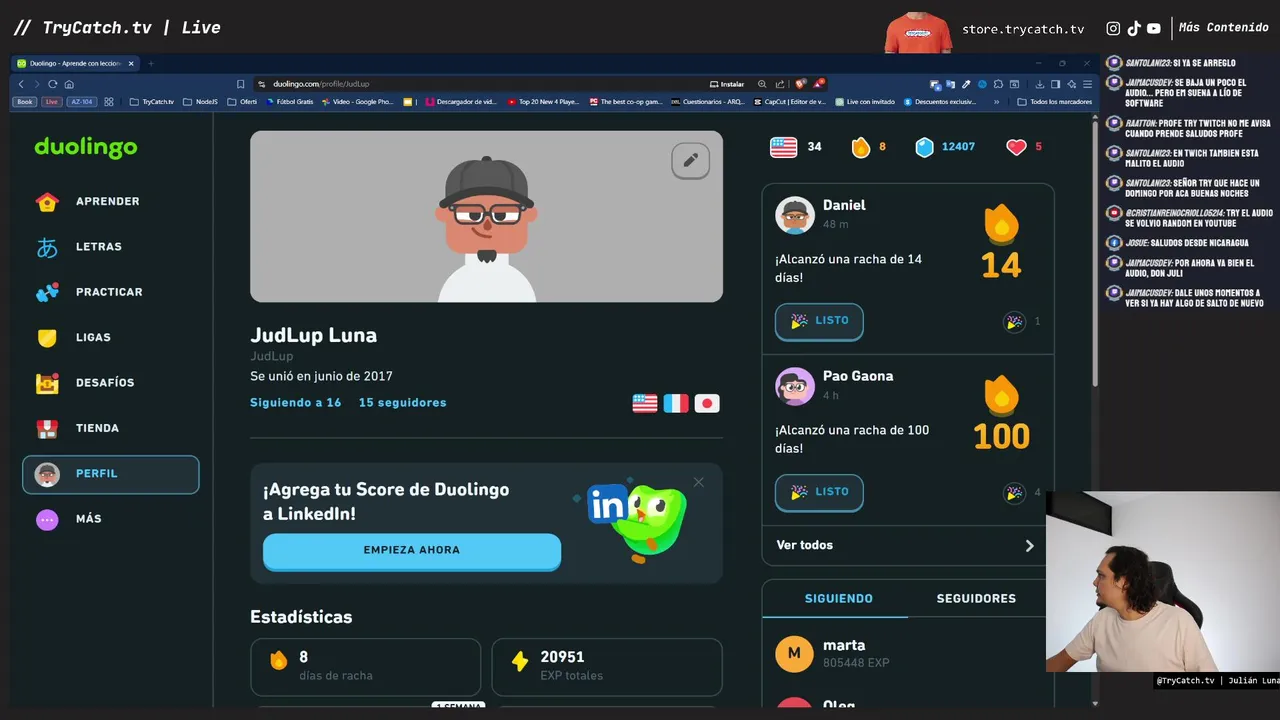The width and height of the screenshot is (1280, 720).
Task: Open the Desafíos chest icon
Action: coord(47,383)
